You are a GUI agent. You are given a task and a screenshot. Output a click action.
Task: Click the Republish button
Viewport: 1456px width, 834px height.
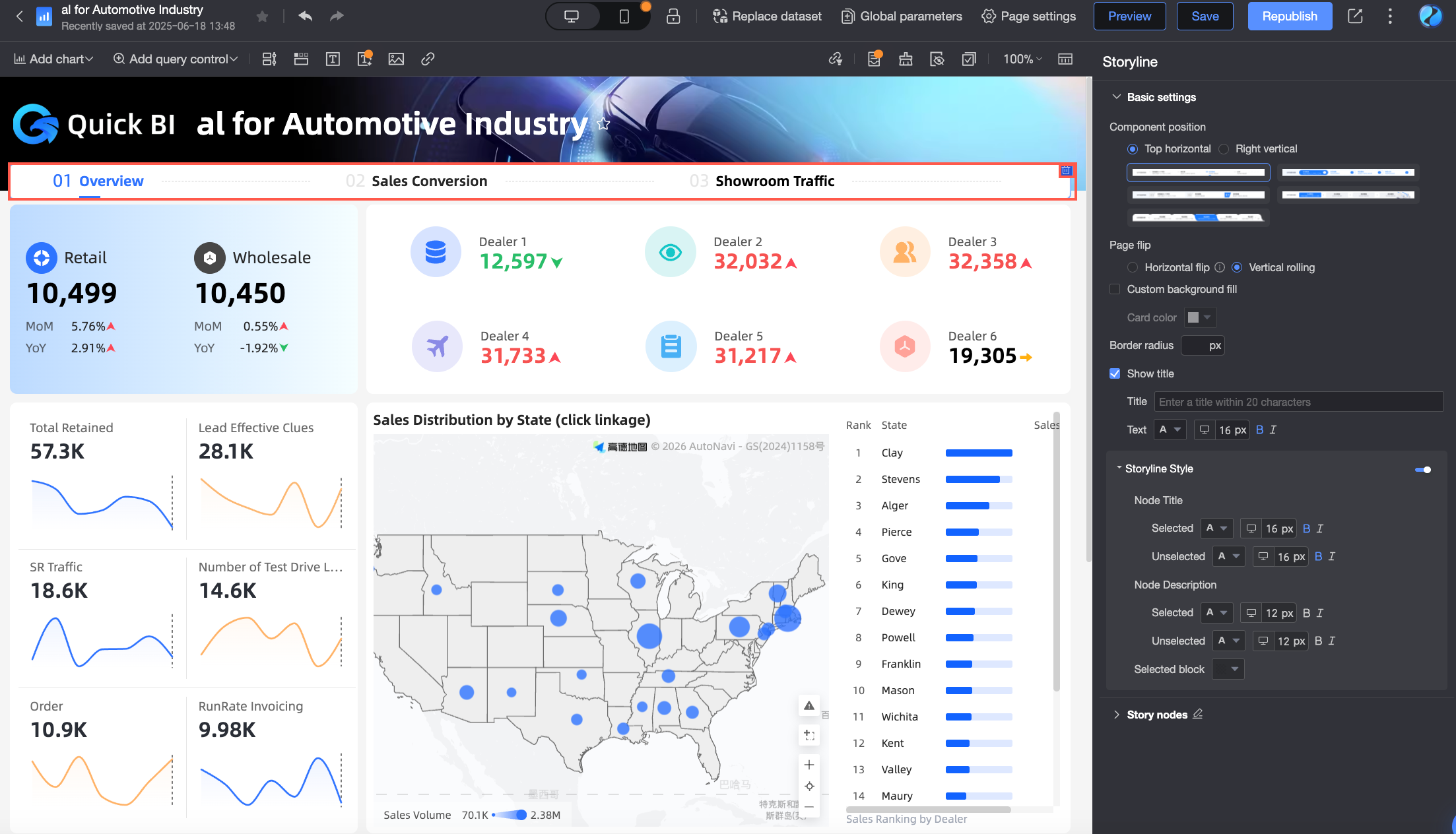1289,16
